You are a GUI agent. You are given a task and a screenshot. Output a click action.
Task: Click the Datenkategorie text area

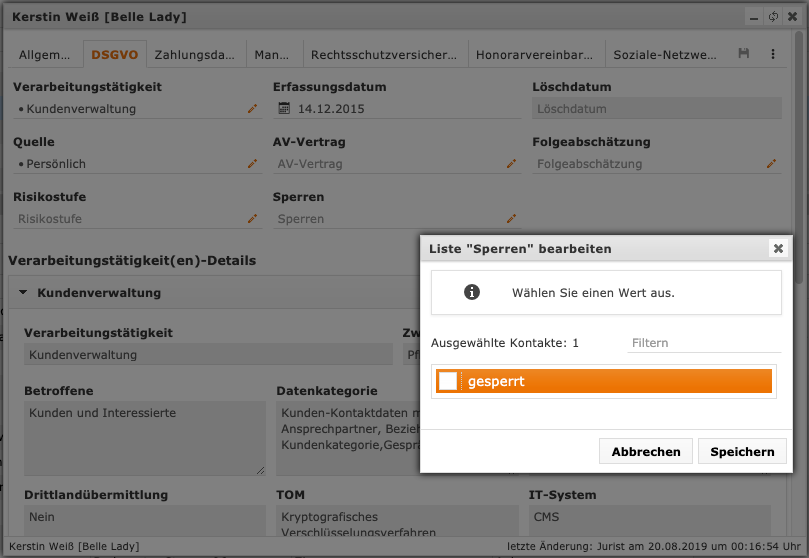[x=348, y=438]
